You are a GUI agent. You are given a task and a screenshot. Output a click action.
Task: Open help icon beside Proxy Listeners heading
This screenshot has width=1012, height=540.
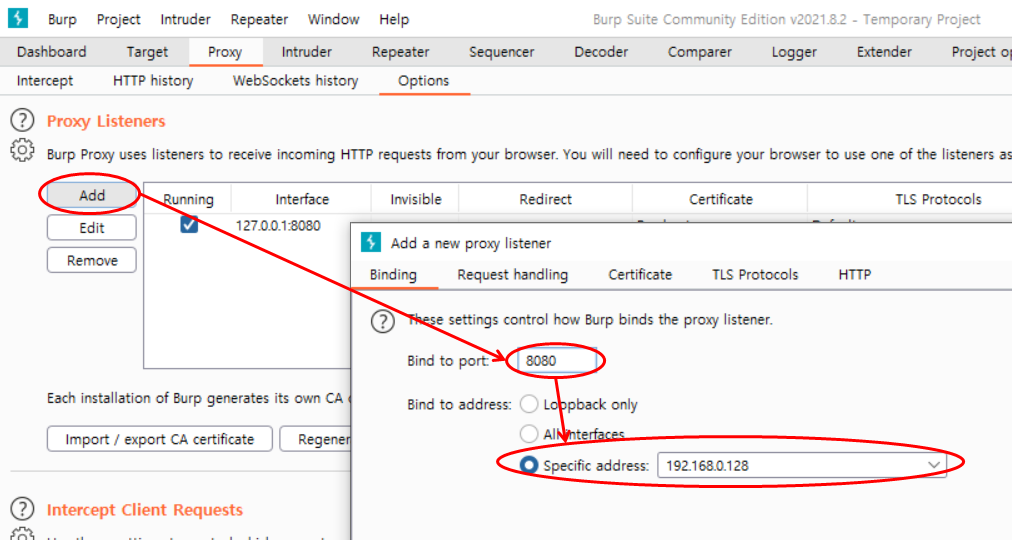click(22, 120)
